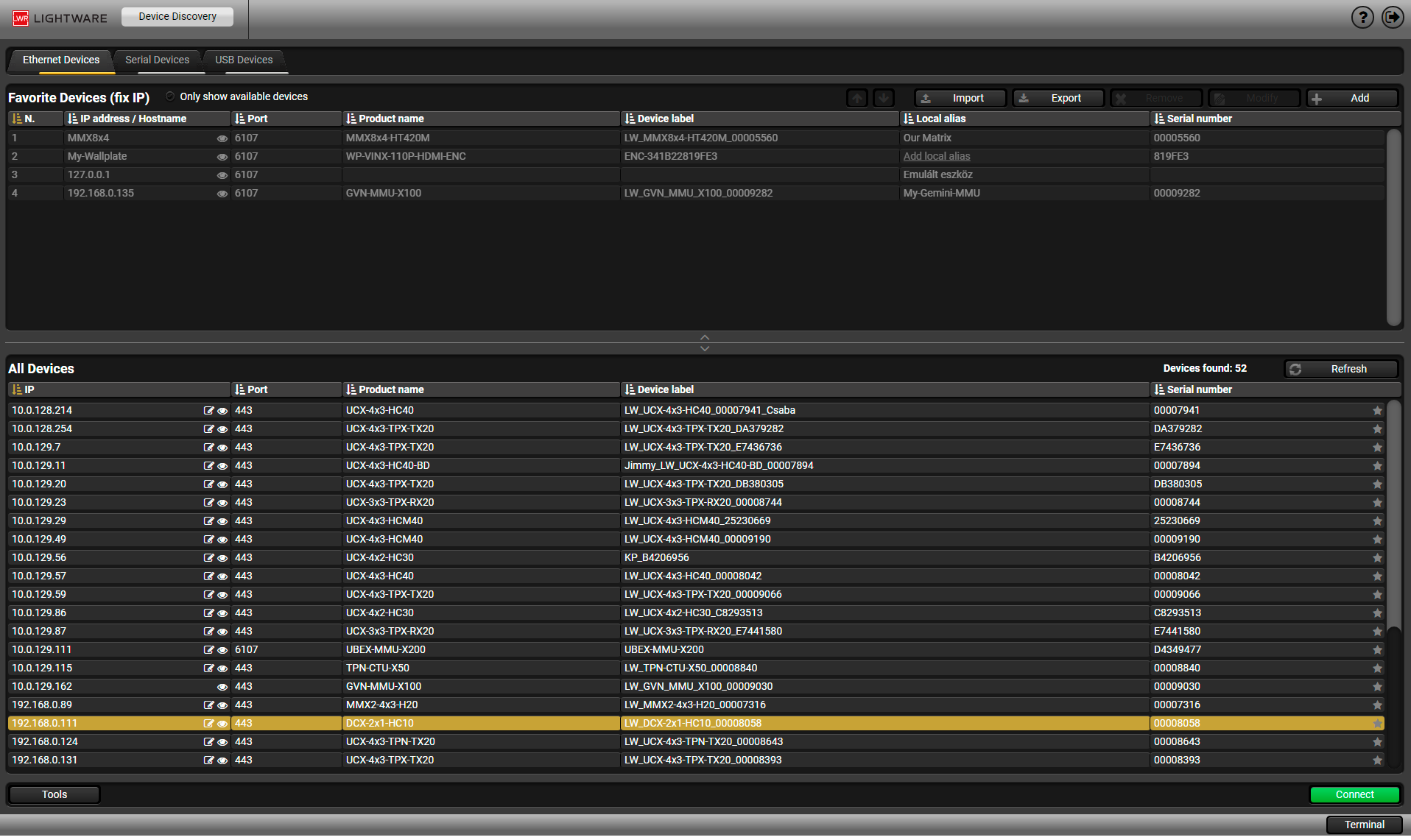Toggle the eye icon for 10.0.129.162
The width and height of the screenshot is (1411, 840).
tap(222, 687)
